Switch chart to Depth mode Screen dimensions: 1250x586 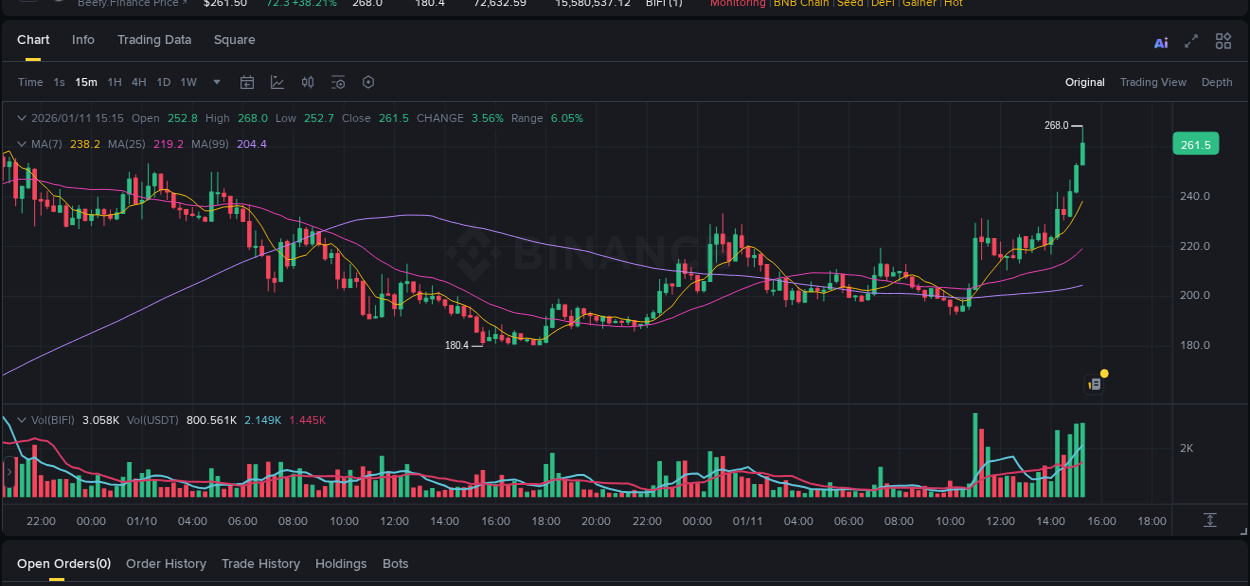click(x=1217, y=82)
